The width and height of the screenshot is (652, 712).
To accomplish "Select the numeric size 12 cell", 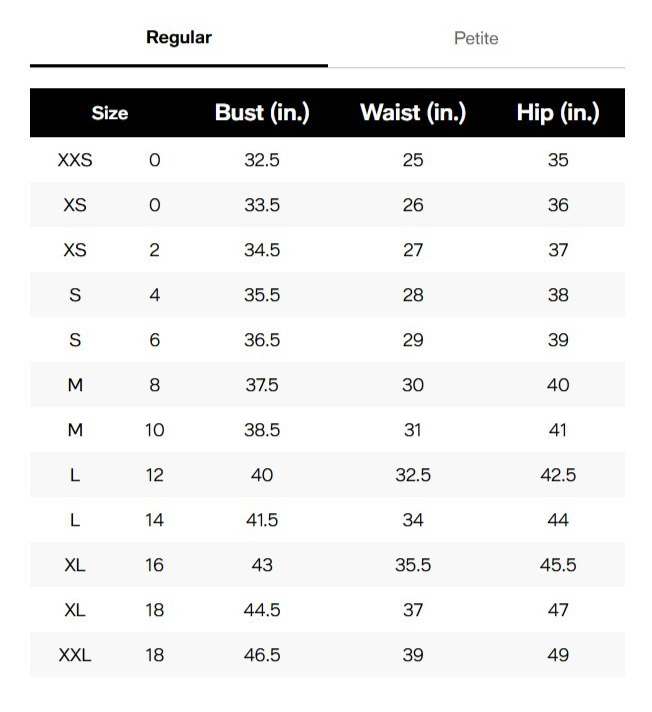I will click(154, 475).
